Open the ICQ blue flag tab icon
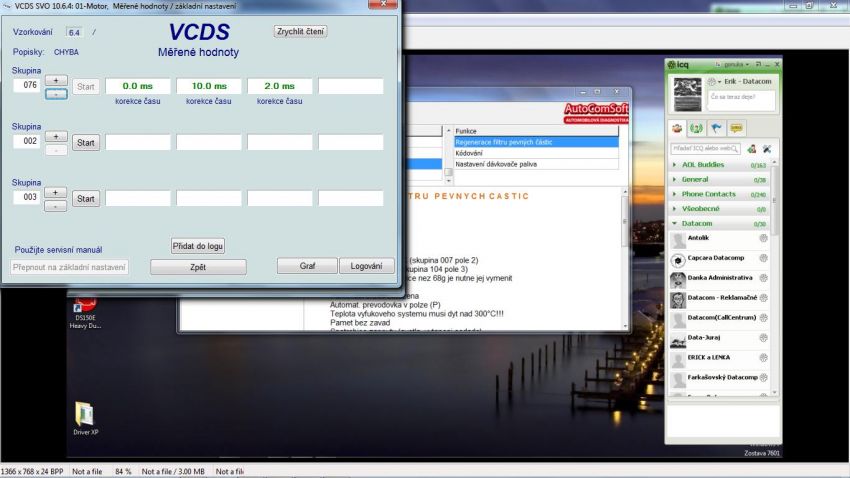This screenshot has width=850, height=478. (716, 128)
